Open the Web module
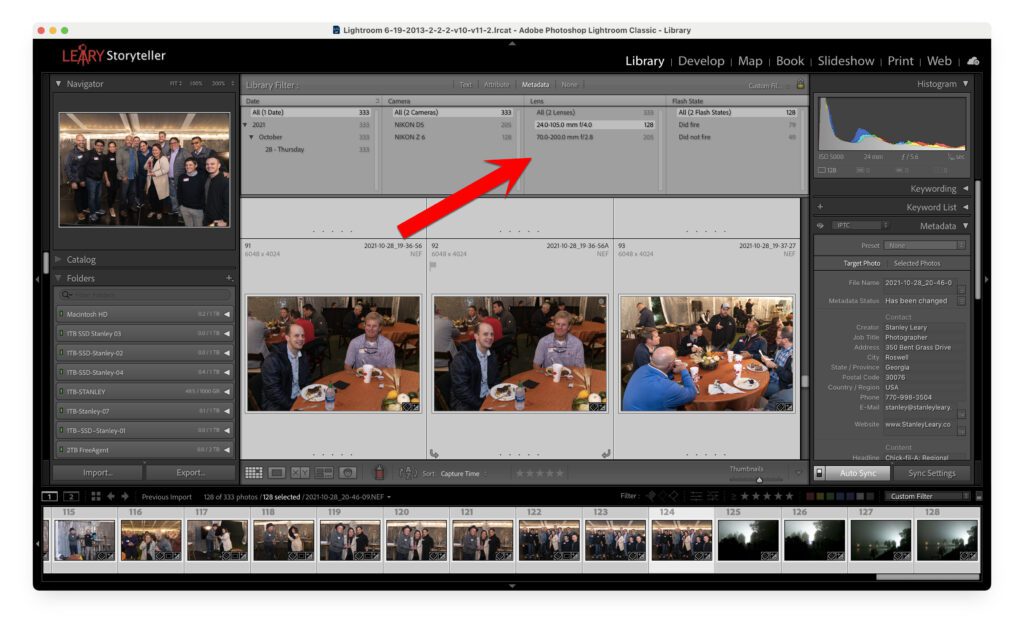The image size is (1024, 634). coord(939,61)
